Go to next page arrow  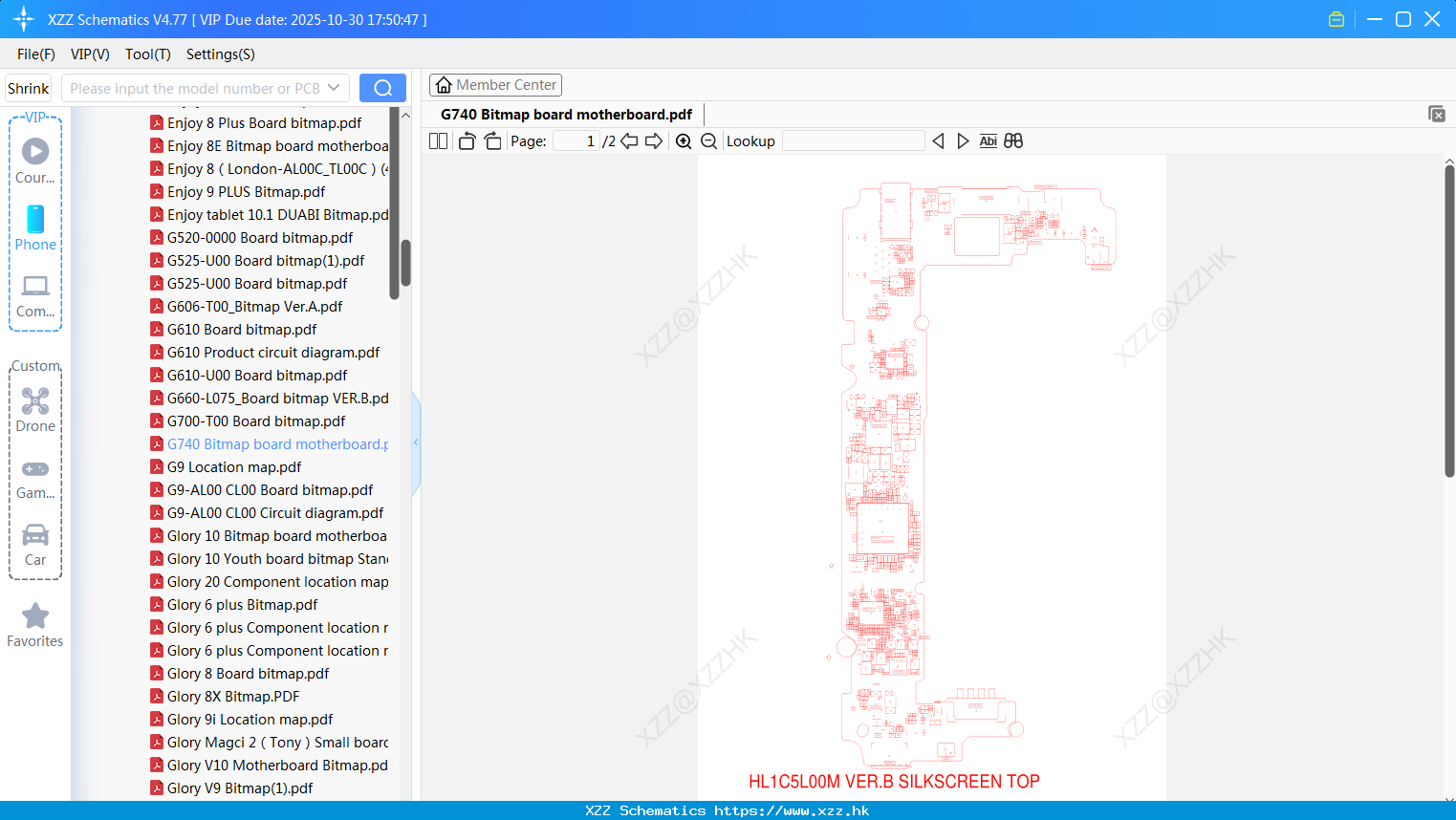pos(654,141)
